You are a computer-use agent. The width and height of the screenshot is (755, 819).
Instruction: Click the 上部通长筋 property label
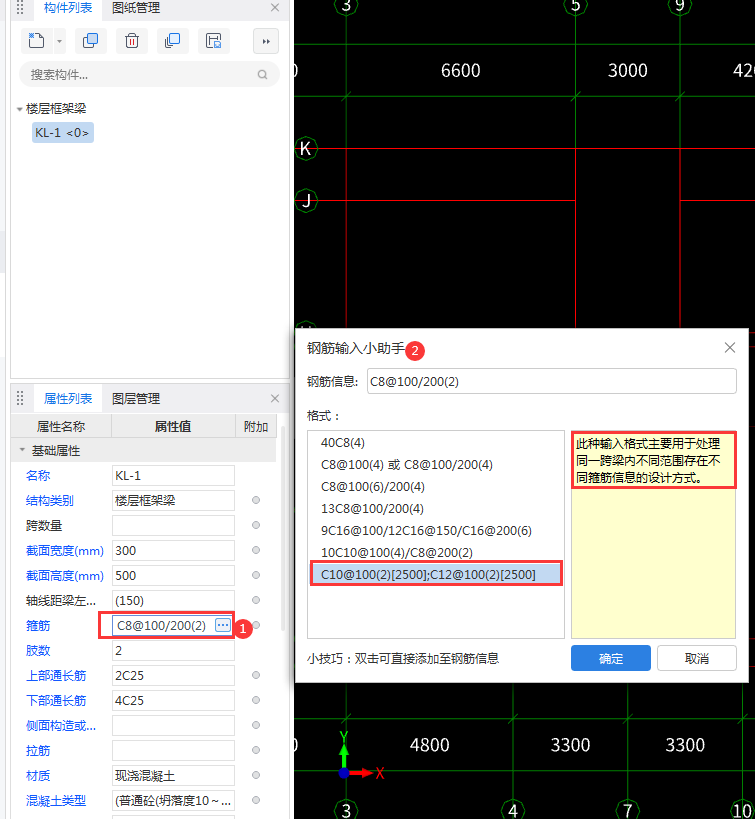(x=56, y=676)
